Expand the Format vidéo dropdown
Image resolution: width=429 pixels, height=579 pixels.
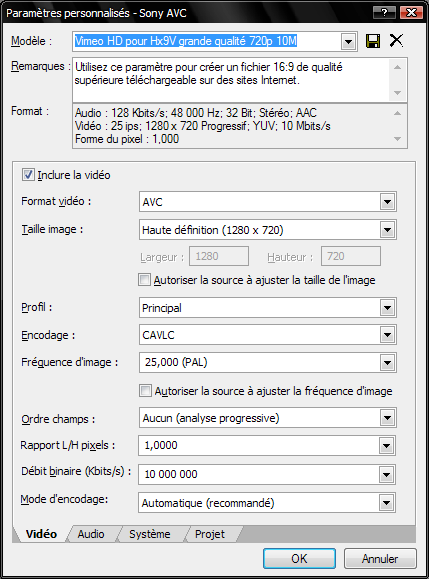click(x=387, y=202)
